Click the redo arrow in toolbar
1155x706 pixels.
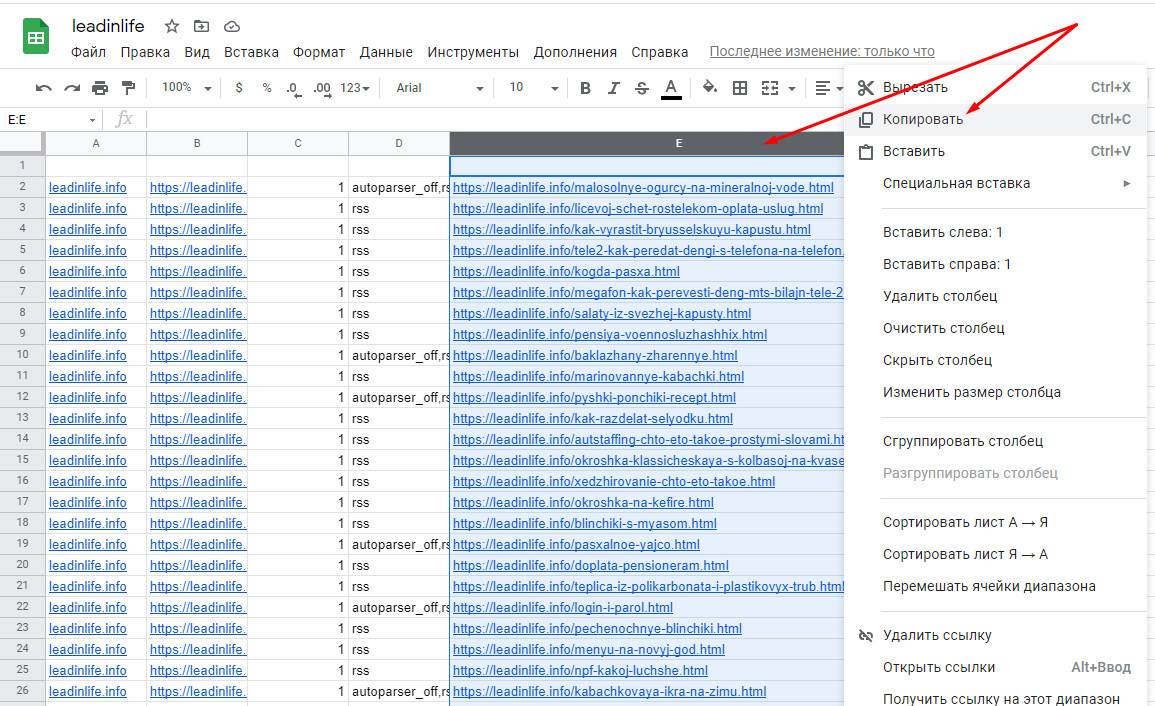[72, 88]
